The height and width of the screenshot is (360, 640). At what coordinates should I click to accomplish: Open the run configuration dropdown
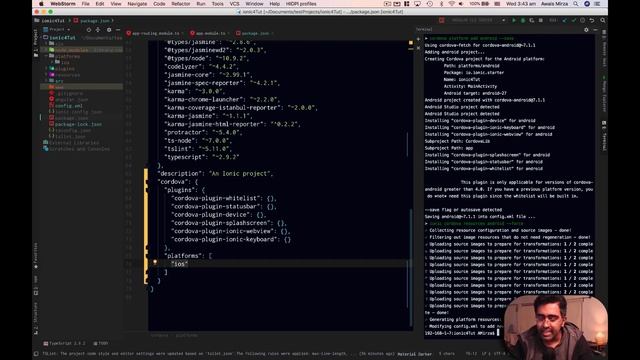[477, 20]
